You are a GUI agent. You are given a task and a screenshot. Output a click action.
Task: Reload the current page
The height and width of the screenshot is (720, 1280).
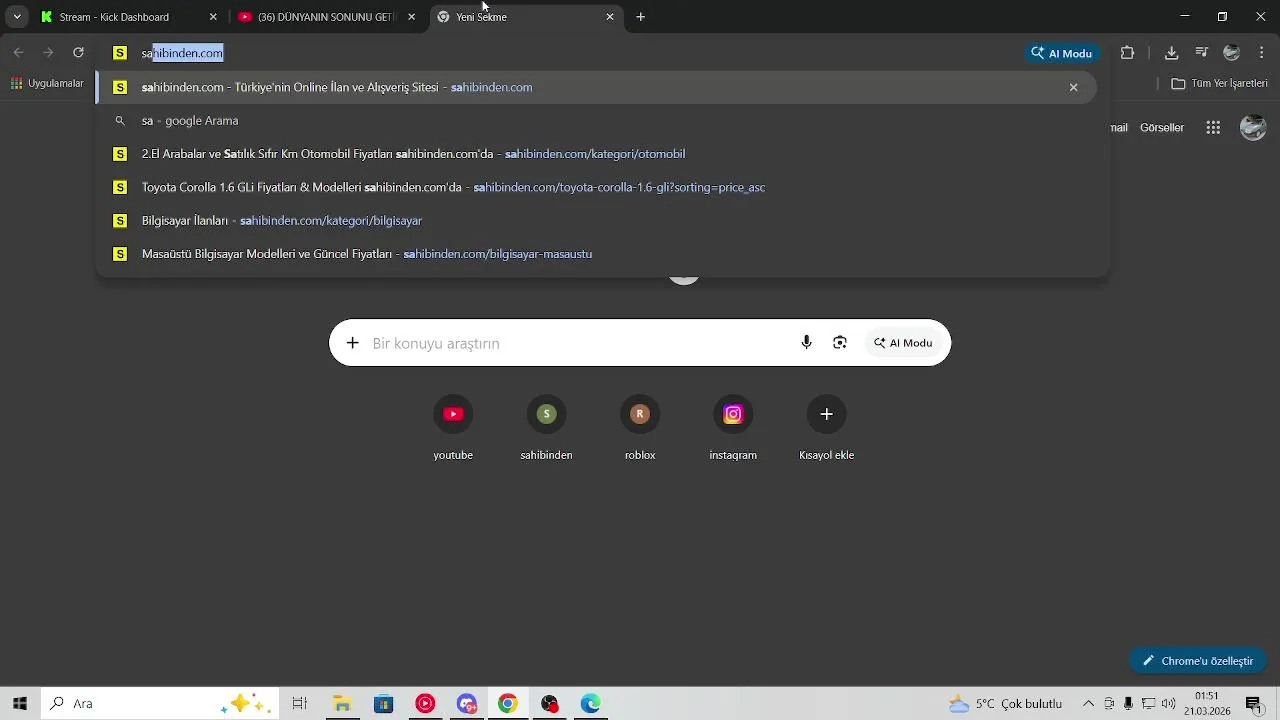(78, 53)
